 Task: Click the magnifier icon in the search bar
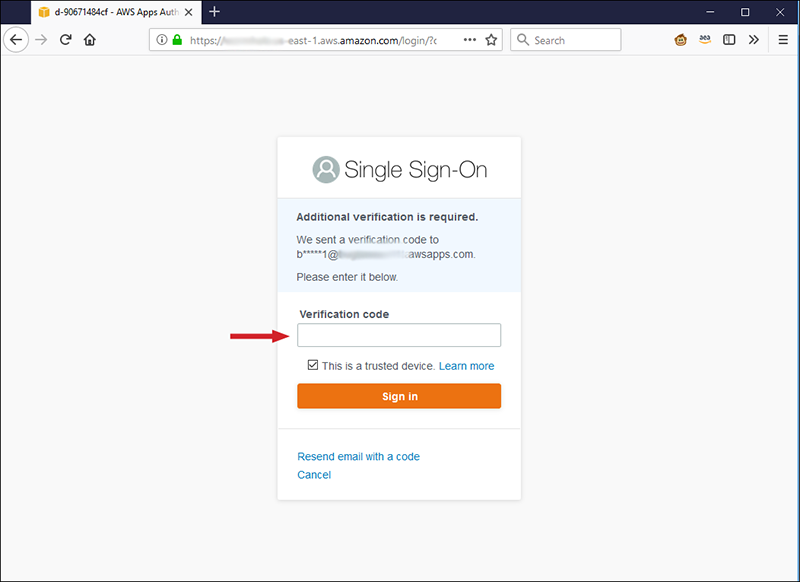point(523,39)
